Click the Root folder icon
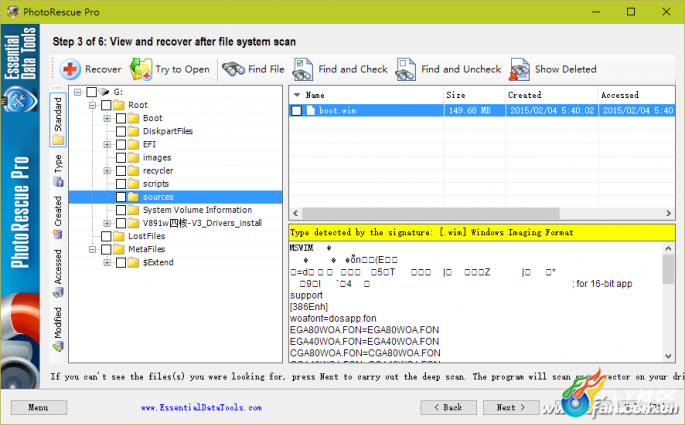The width and height of the screenshot is (685, 425). click(x=119, y=105)
